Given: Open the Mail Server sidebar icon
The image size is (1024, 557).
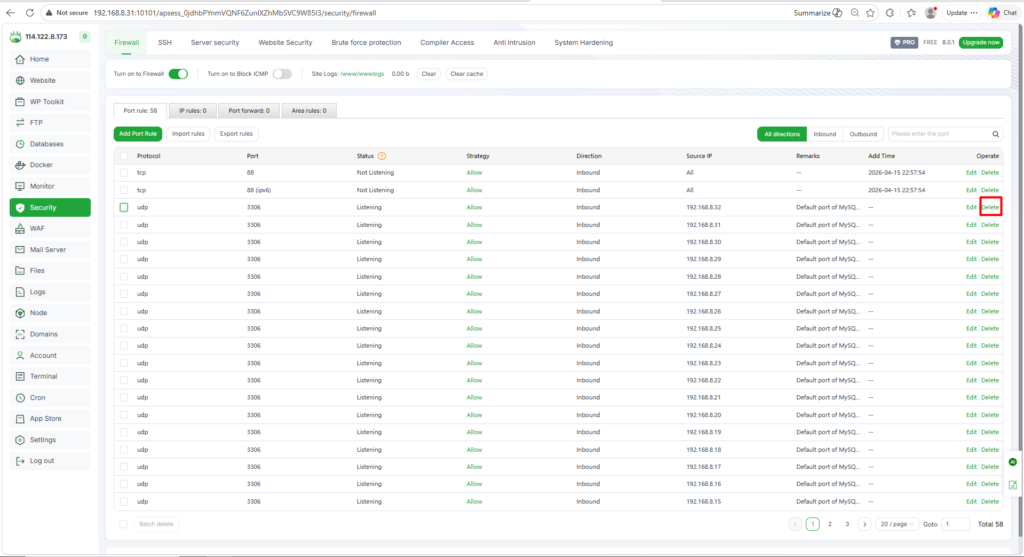Looking at the screenshot, I should (x=21, y=249).
